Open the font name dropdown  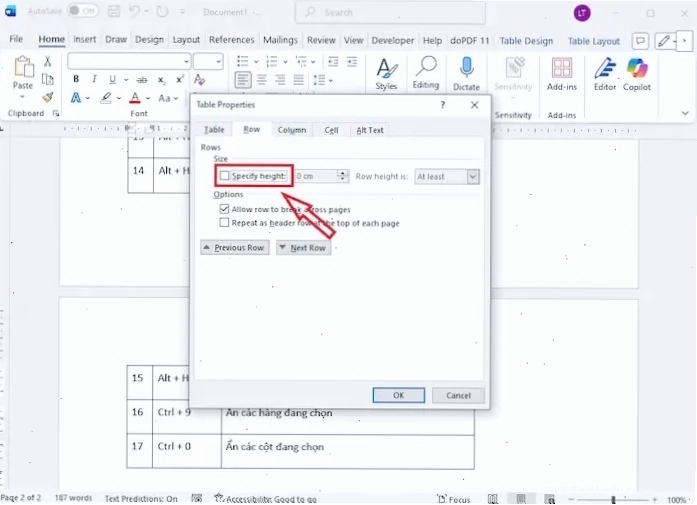(186, 62)
